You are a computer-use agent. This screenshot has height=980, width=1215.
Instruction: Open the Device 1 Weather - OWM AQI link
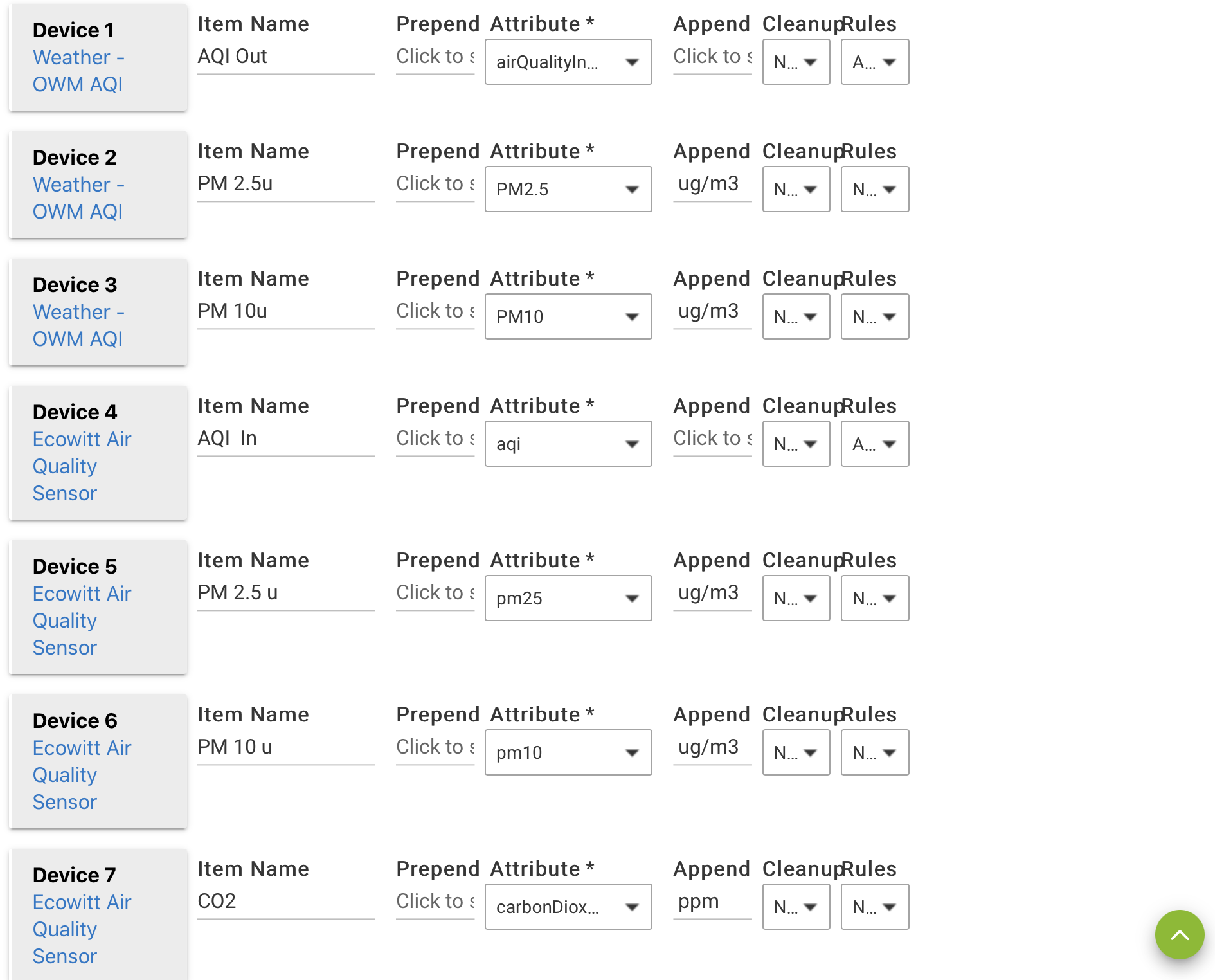coord(78,71)
